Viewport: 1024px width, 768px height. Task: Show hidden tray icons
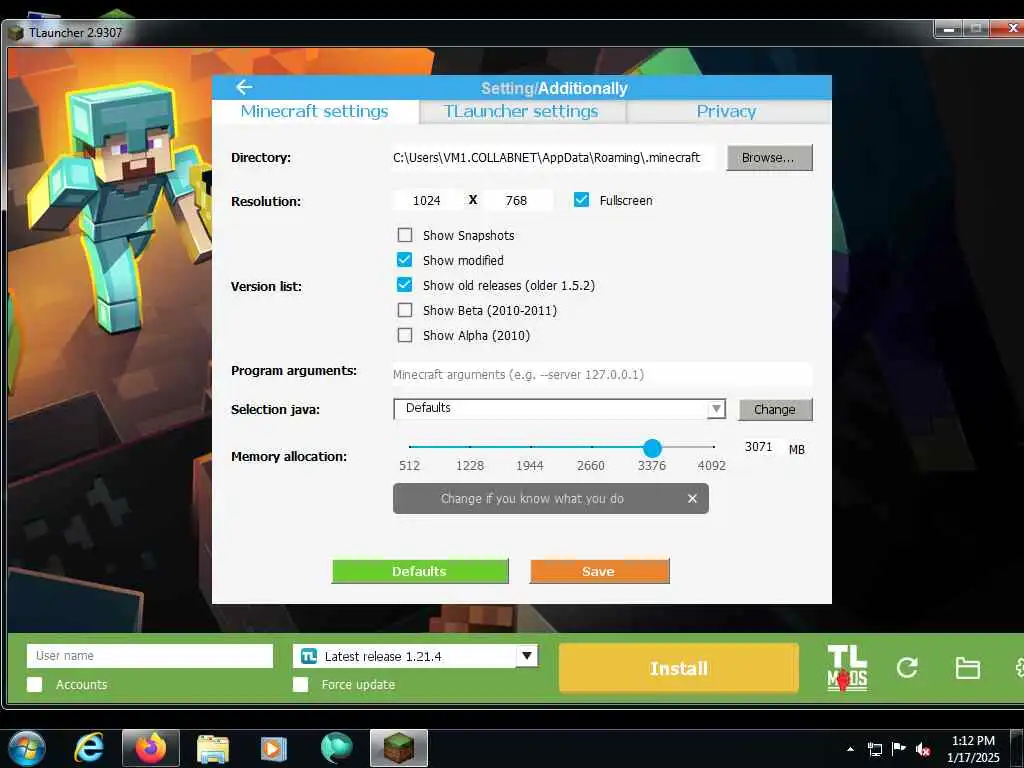coord(850,749)
